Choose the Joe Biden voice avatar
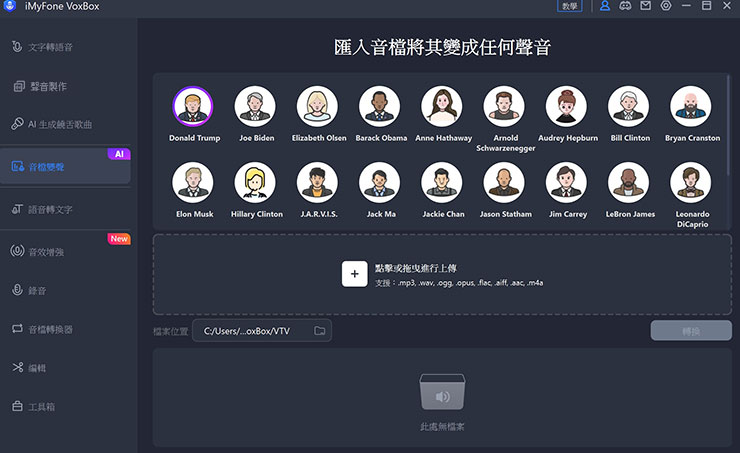This screenshot has height=453, width=740. [255, 106]
